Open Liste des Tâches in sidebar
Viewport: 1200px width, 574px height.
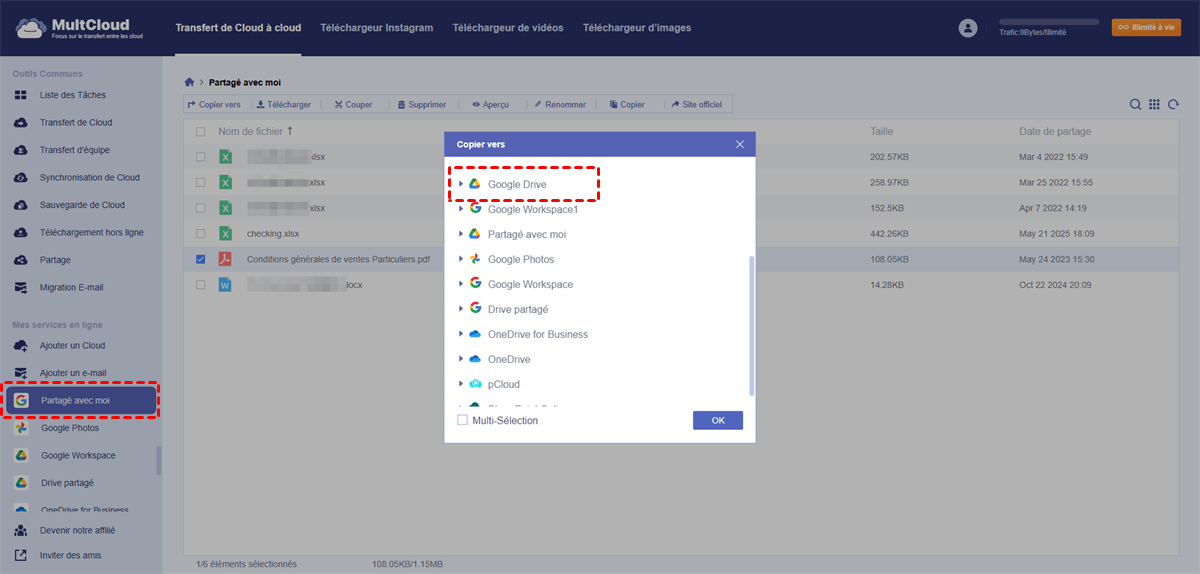coord(72,95)
